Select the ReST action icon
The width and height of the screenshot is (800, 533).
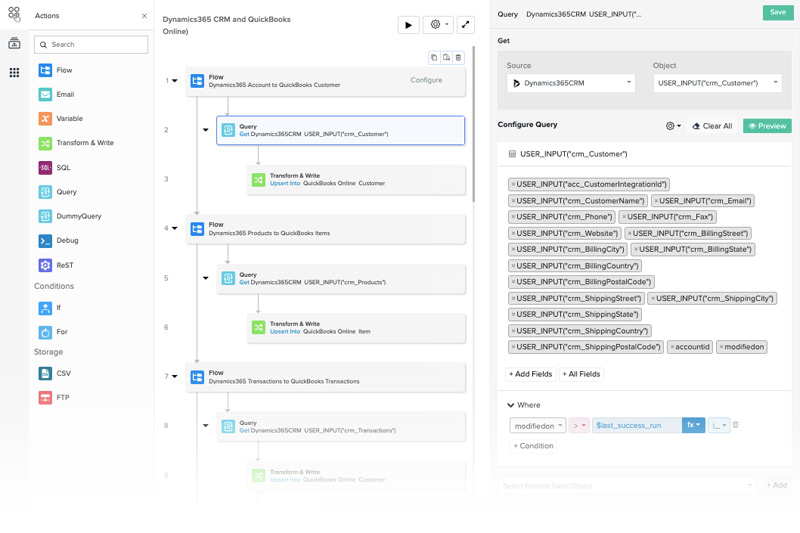45,265
